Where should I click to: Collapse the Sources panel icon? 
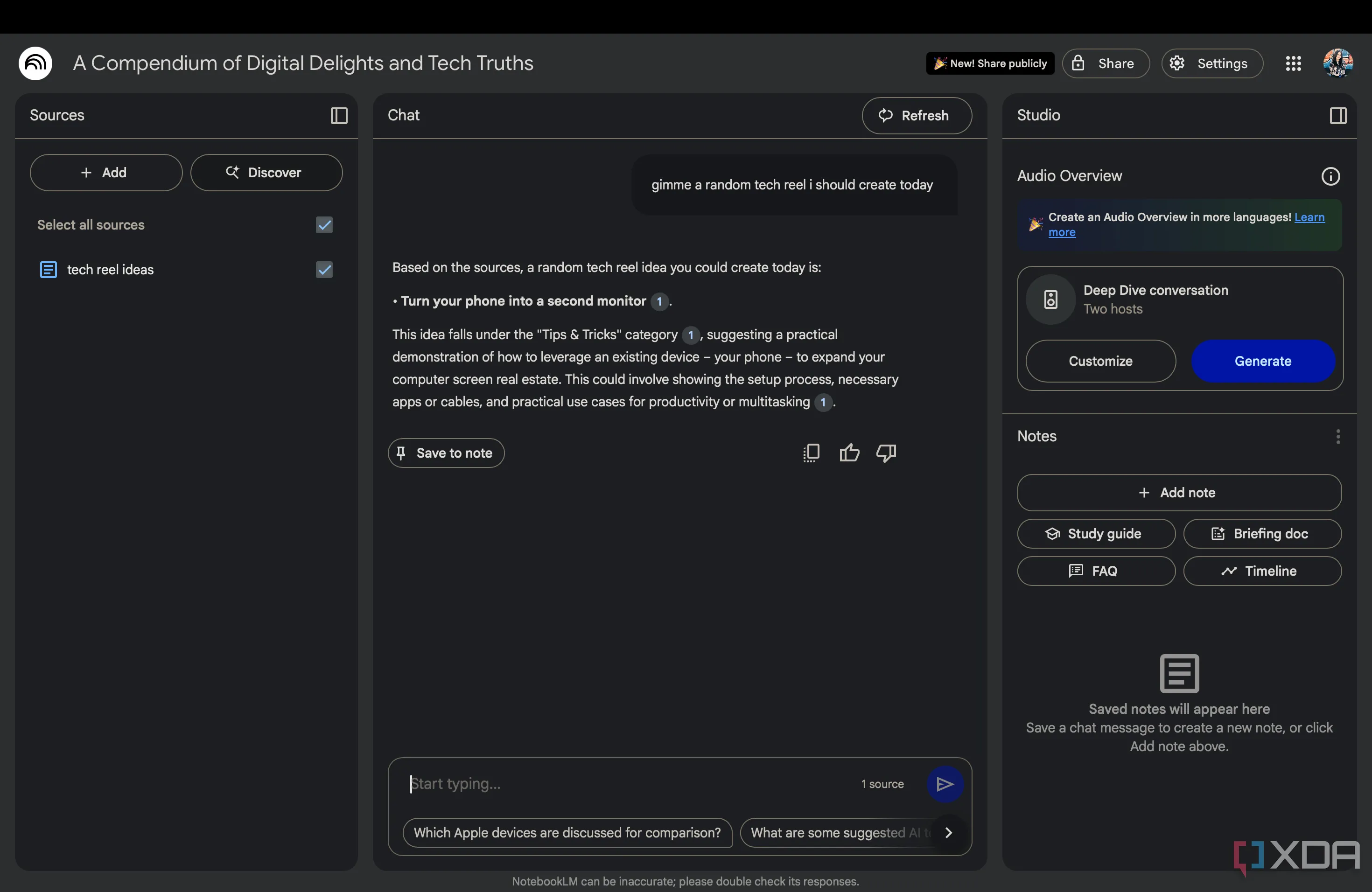(x=339, y=116)
